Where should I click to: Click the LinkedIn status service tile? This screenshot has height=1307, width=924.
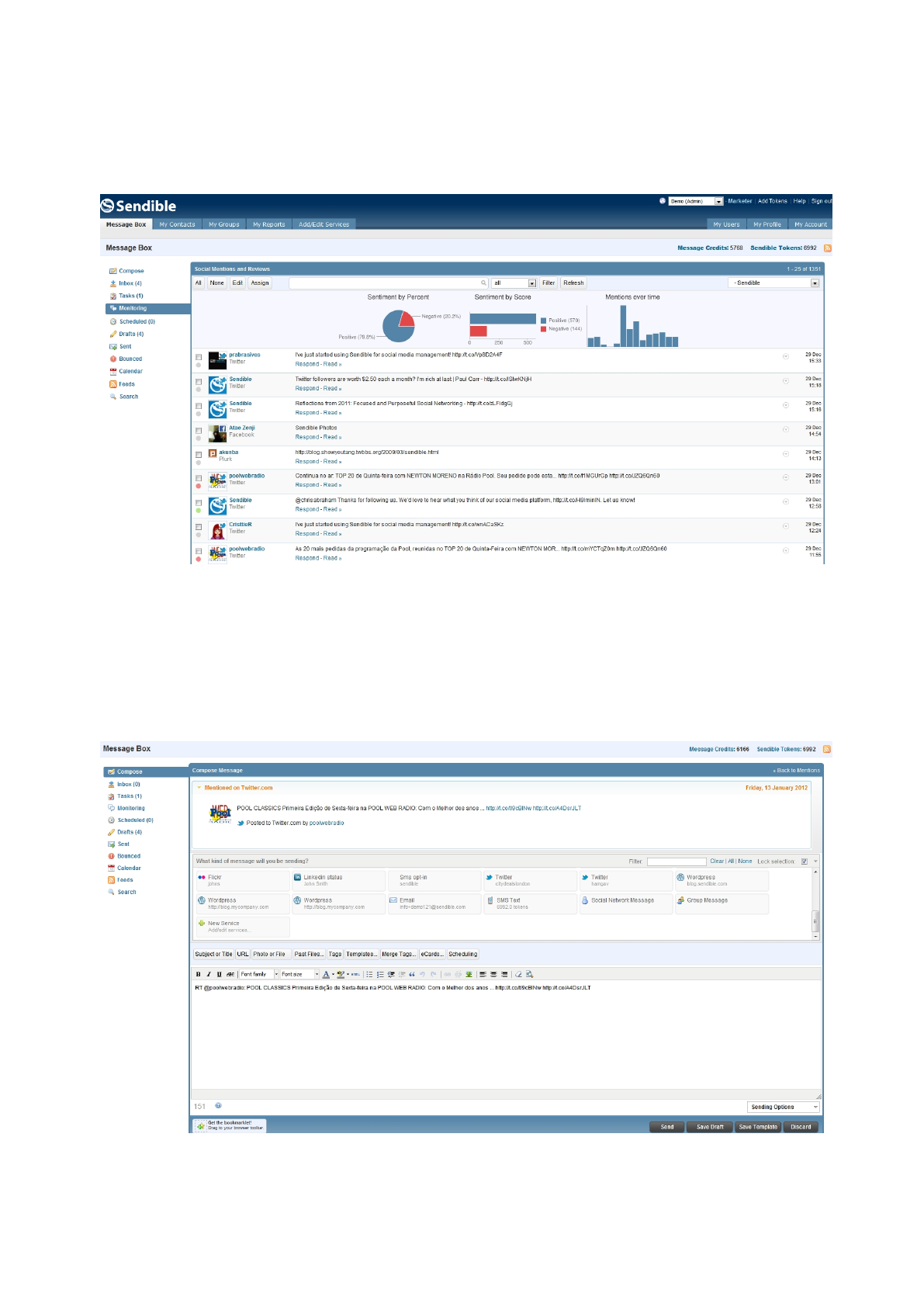[x=338, y=880]
